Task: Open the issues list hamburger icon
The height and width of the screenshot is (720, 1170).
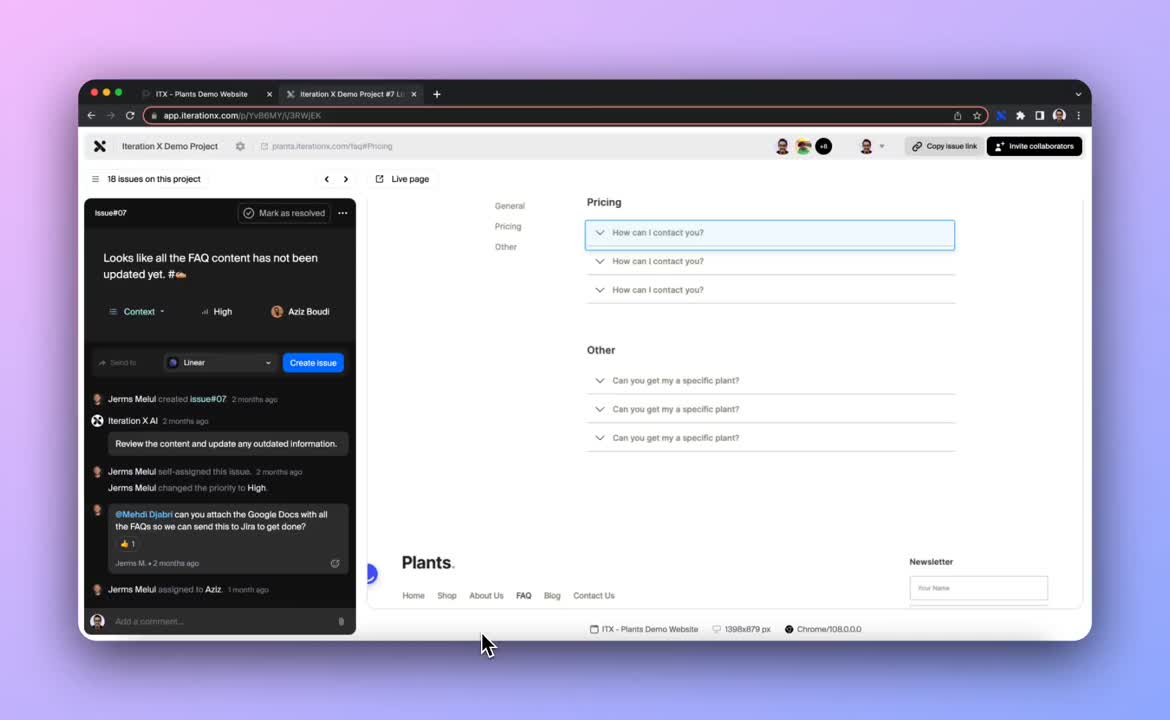Action: (x=96, y=179)
